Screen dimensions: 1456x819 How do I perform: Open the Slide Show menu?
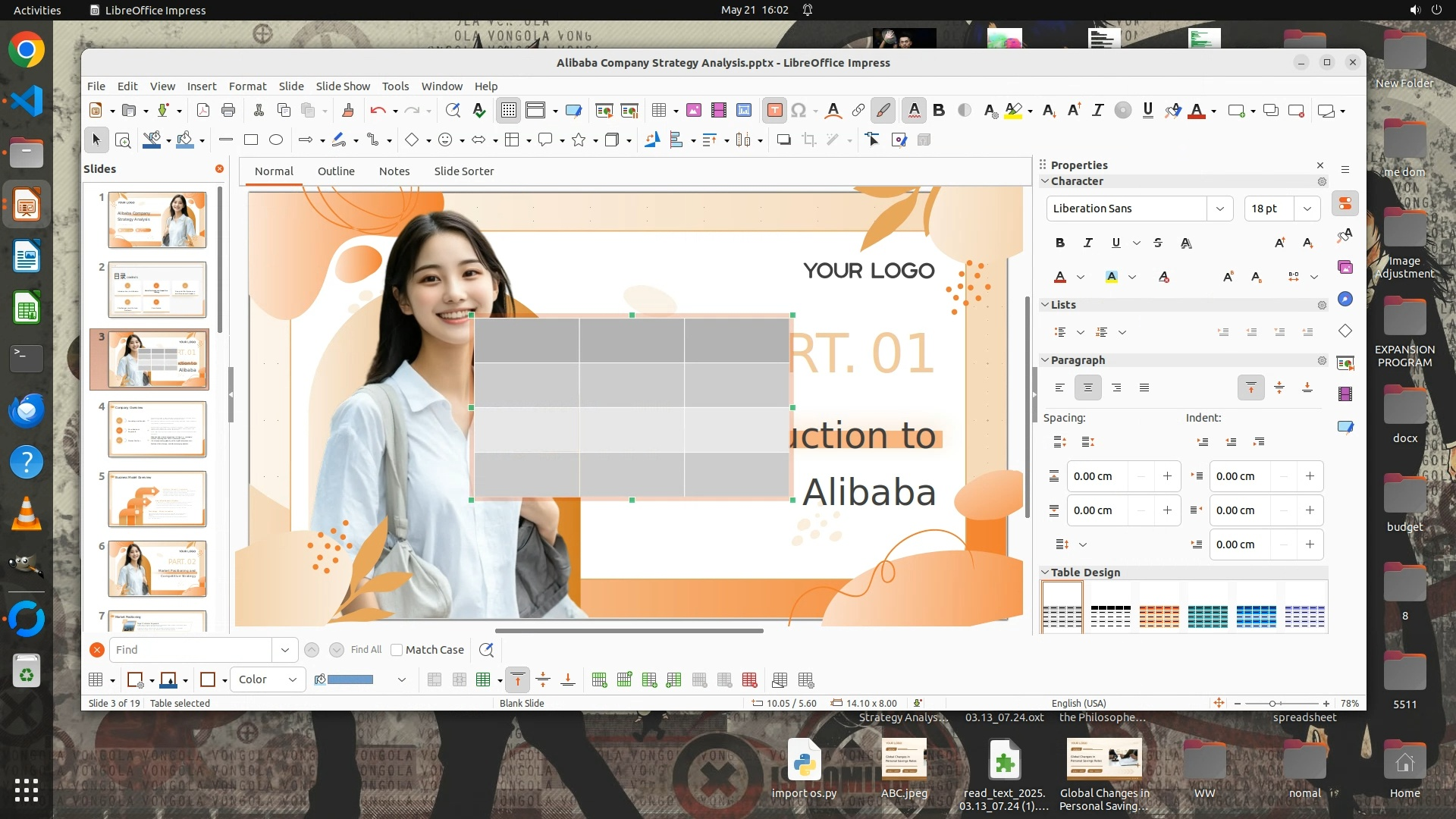(x=343, y=86)
